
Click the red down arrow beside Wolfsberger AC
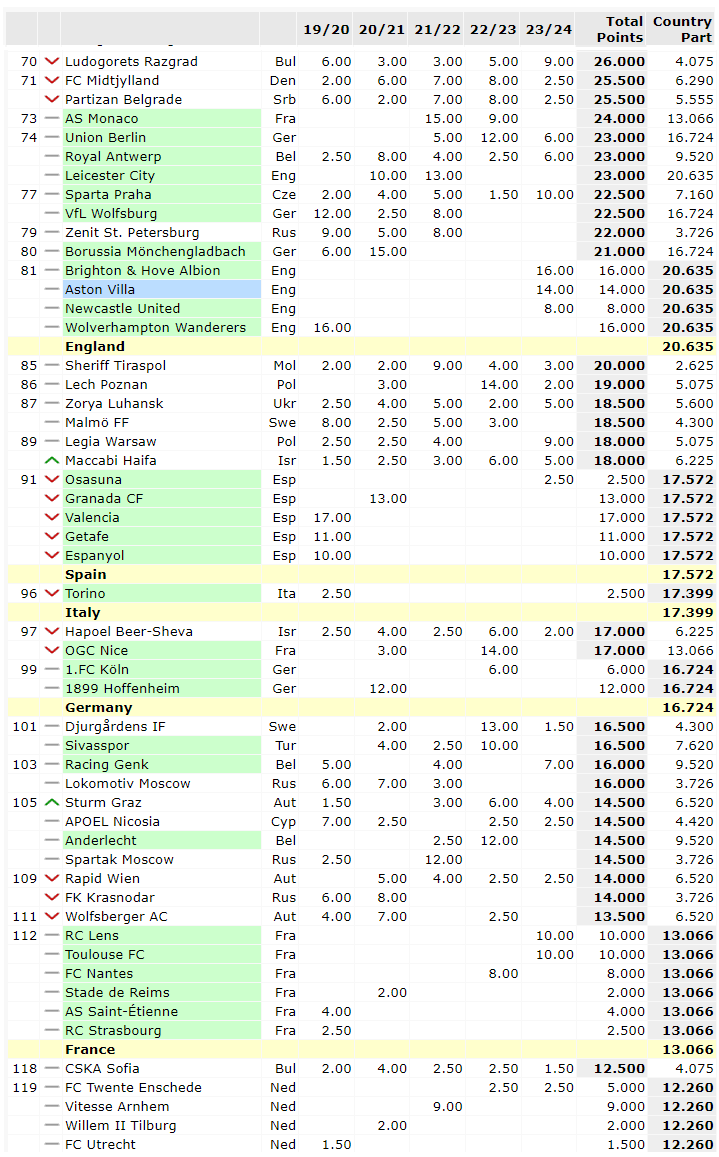(52, 916)
